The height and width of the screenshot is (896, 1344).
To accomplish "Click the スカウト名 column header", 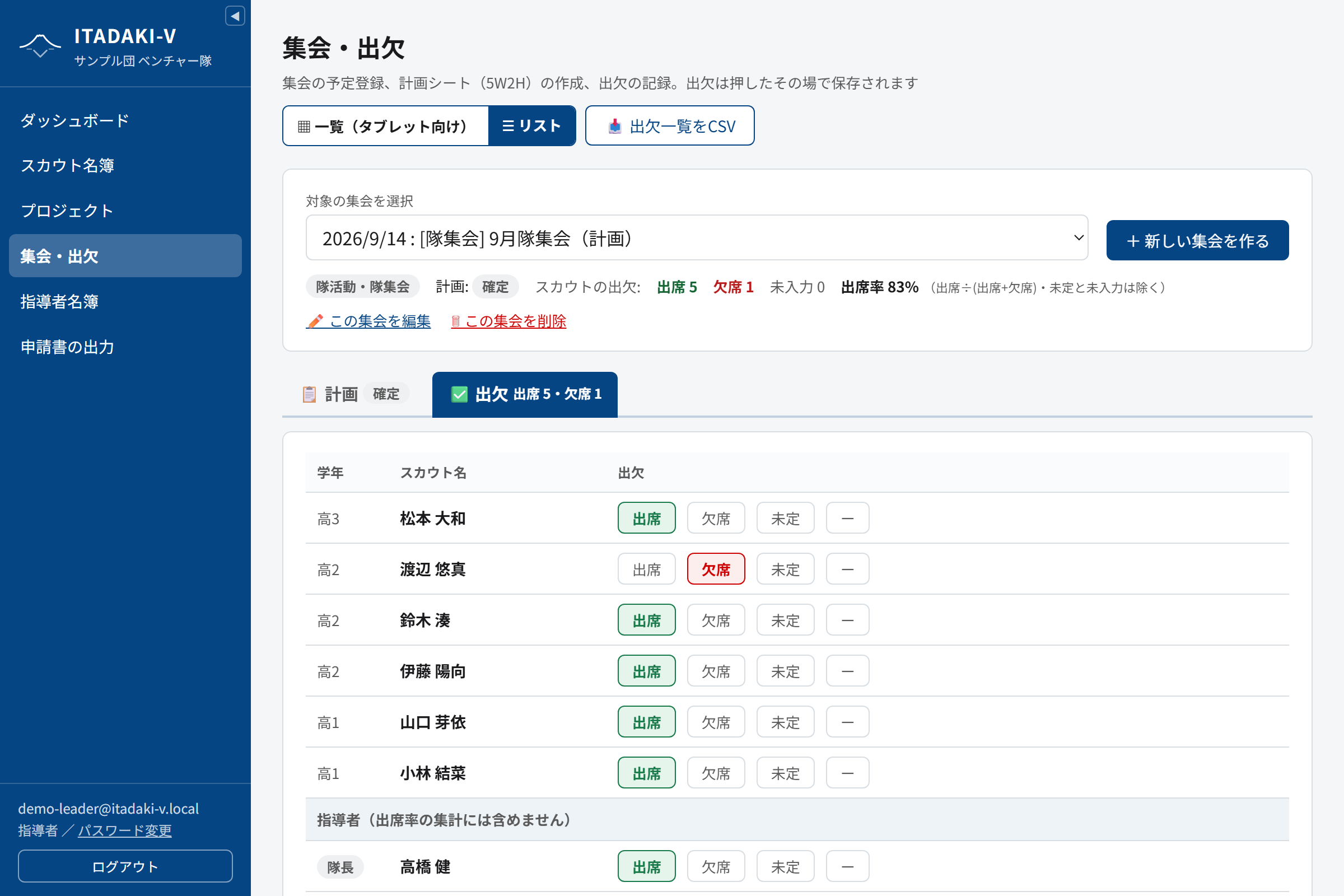I will [x=433, y=473].
